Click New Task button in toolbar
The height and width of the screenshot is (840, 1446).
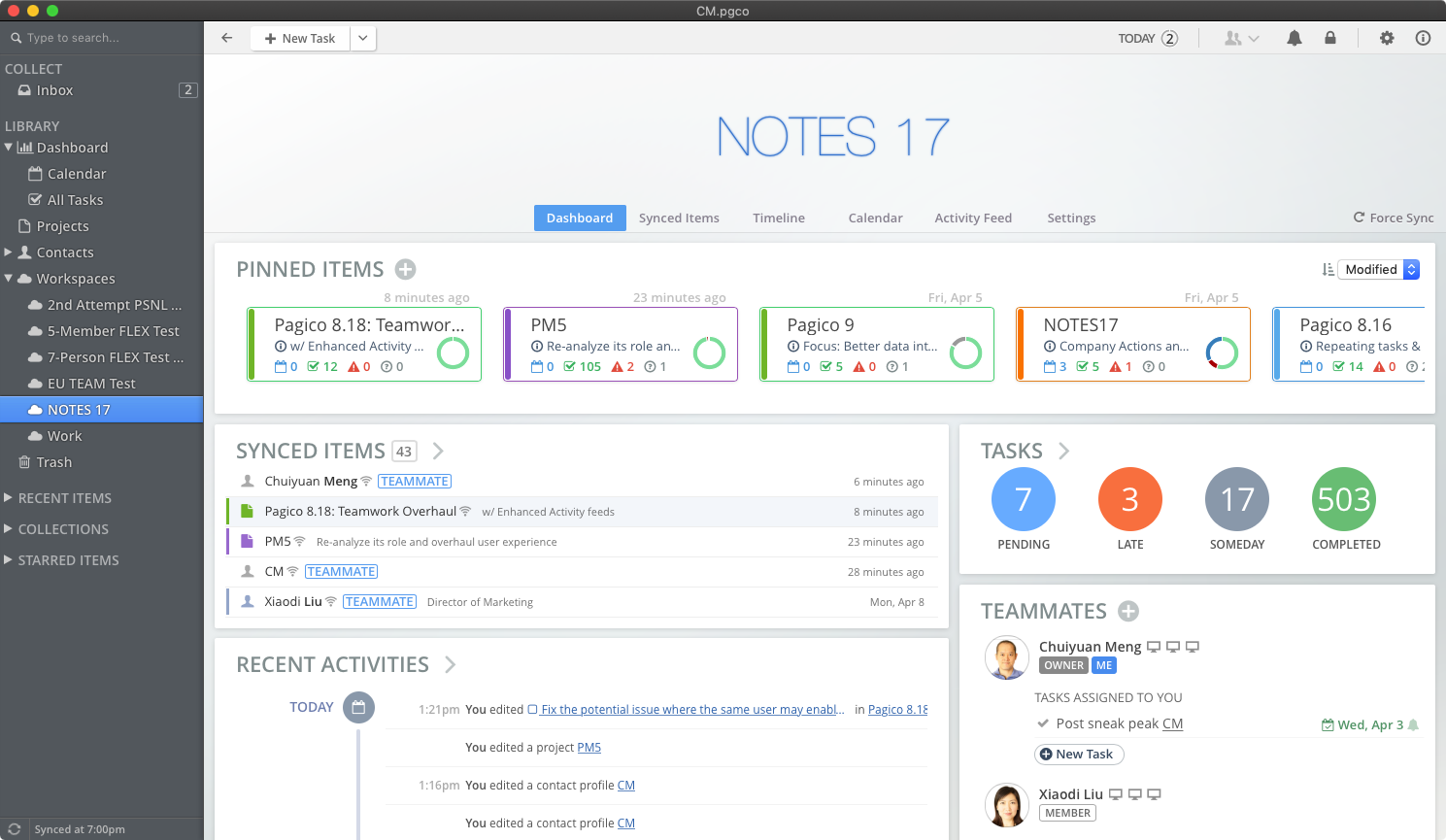pos(300,38)
